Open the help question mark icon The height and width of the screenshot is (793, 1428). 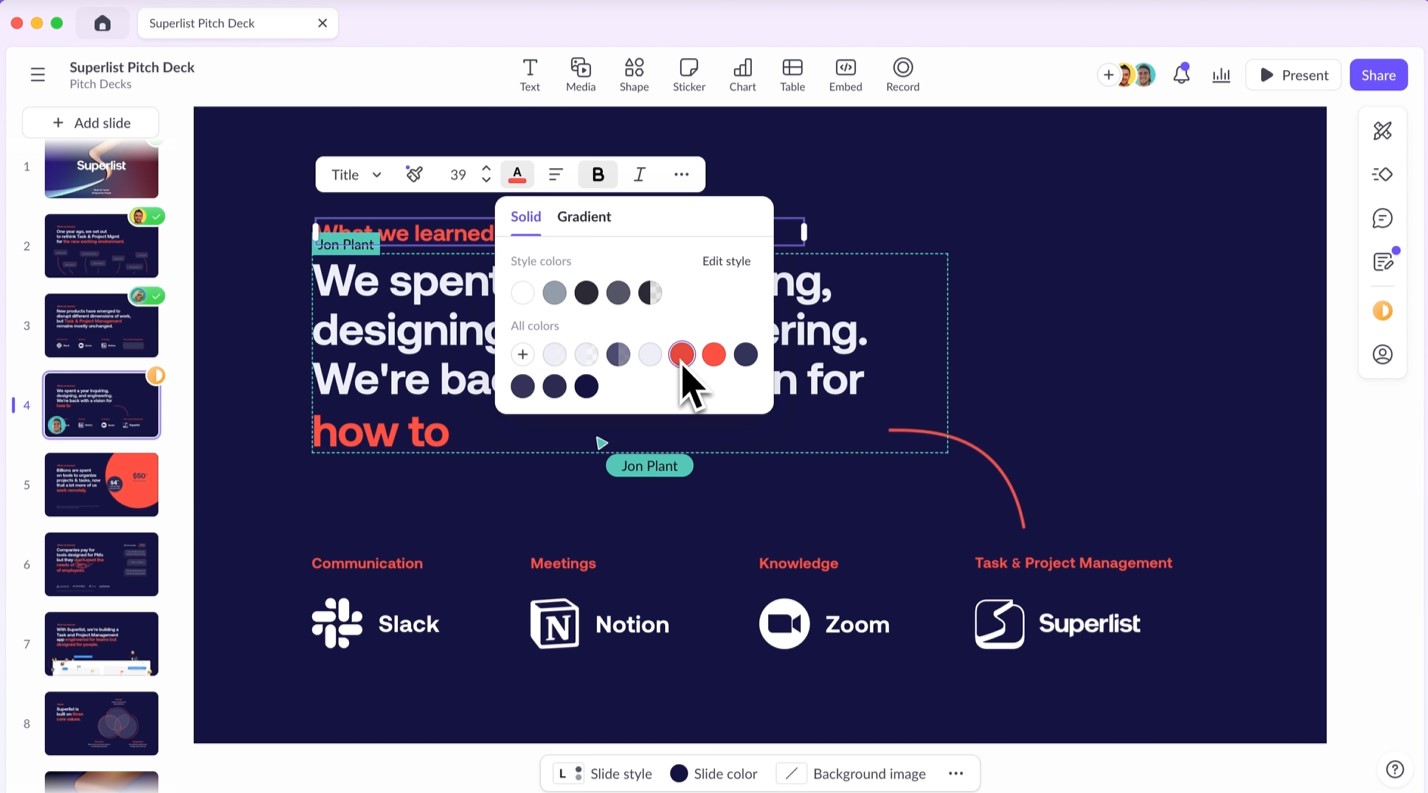(1395, 769)
